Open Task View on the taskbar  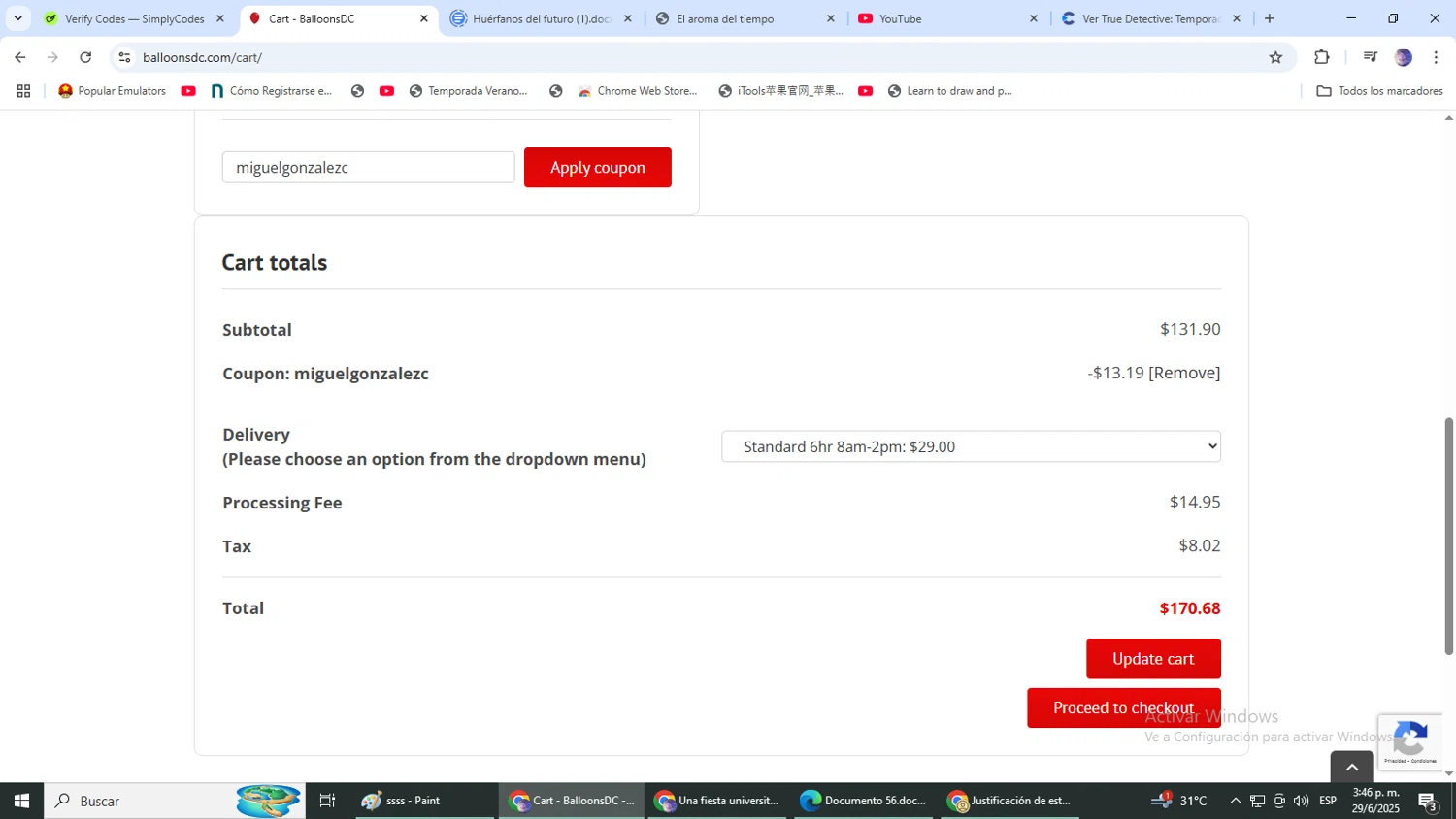tap(327, 801)
